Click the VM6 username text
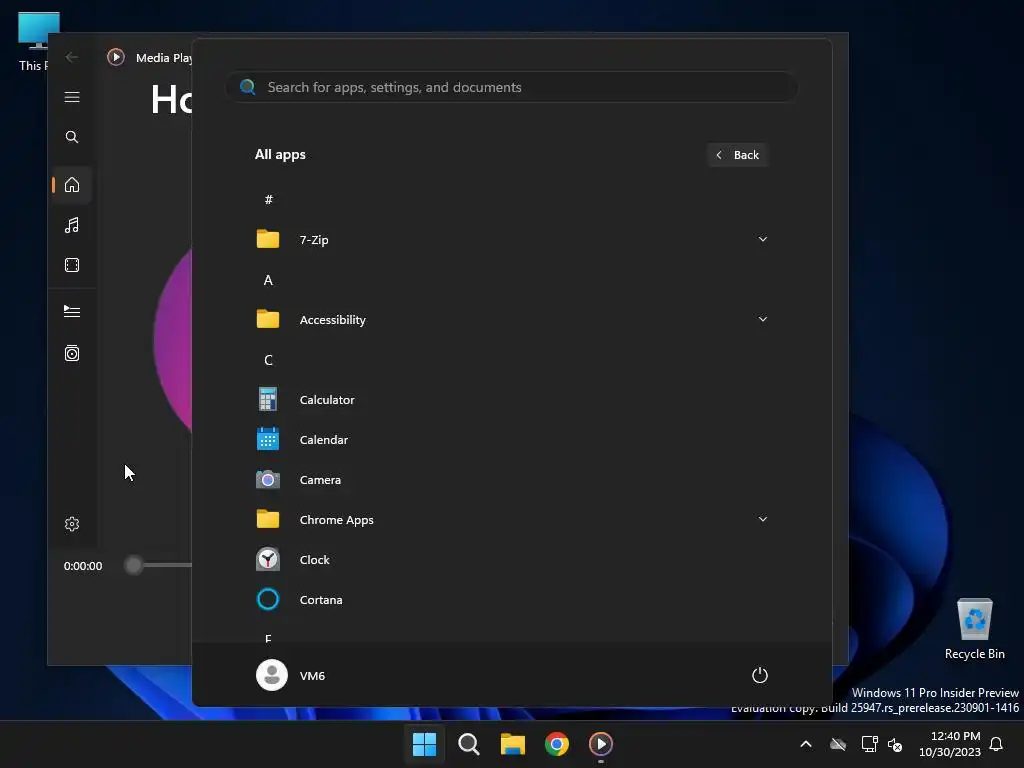 point(312,676)
